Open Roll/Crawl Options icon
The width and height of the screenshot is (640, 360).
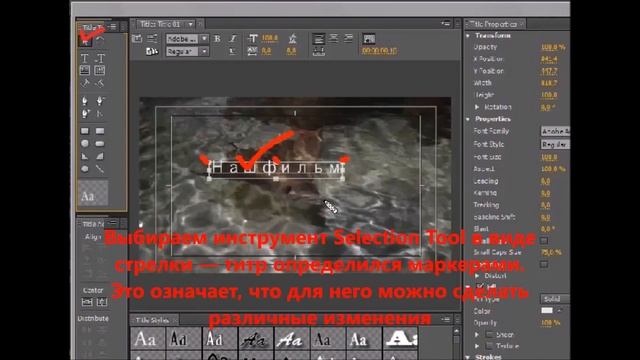click(152, 39)
